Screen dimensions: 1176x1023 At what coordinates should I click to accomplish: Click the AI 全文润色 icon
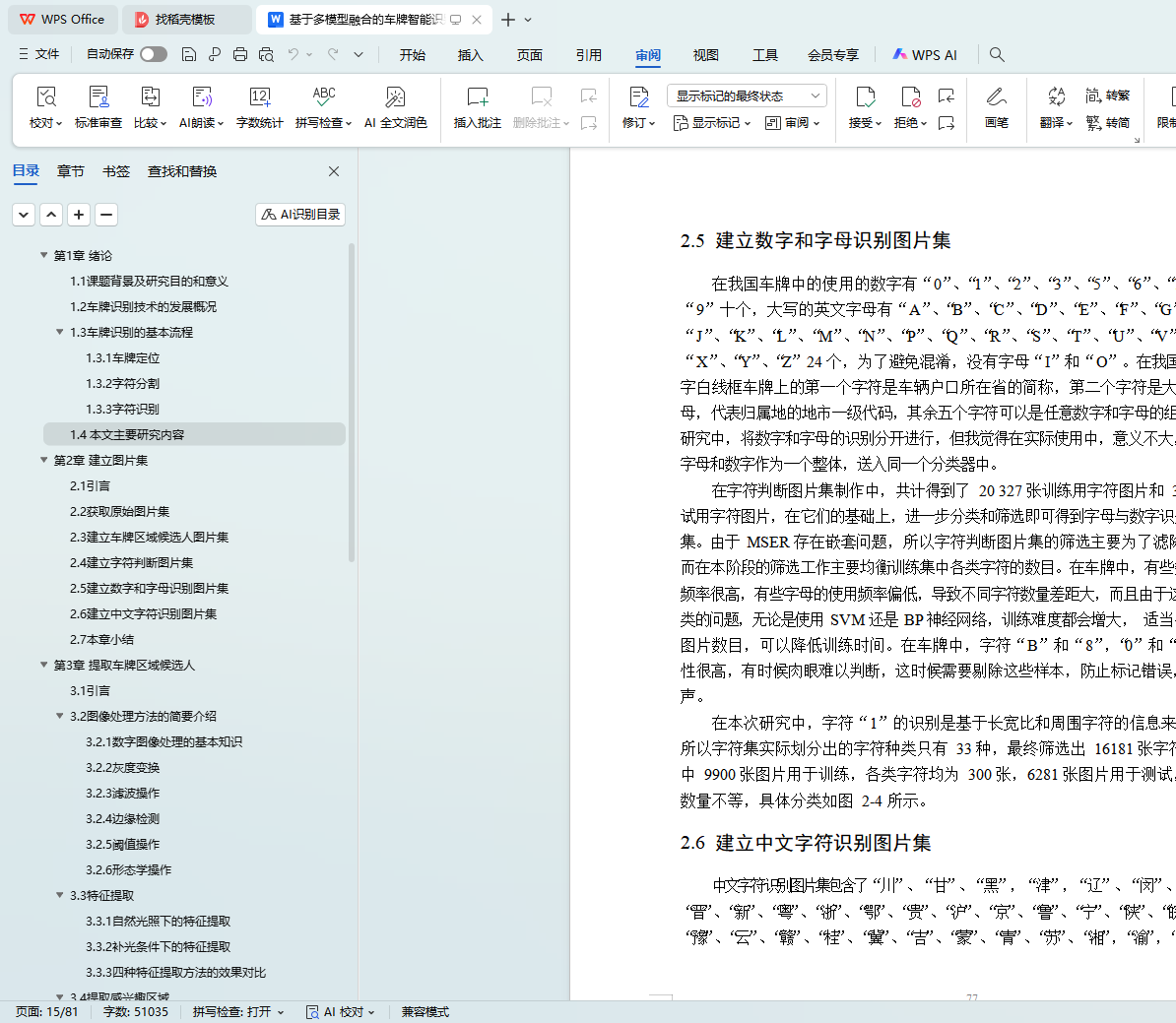[395, 97]
